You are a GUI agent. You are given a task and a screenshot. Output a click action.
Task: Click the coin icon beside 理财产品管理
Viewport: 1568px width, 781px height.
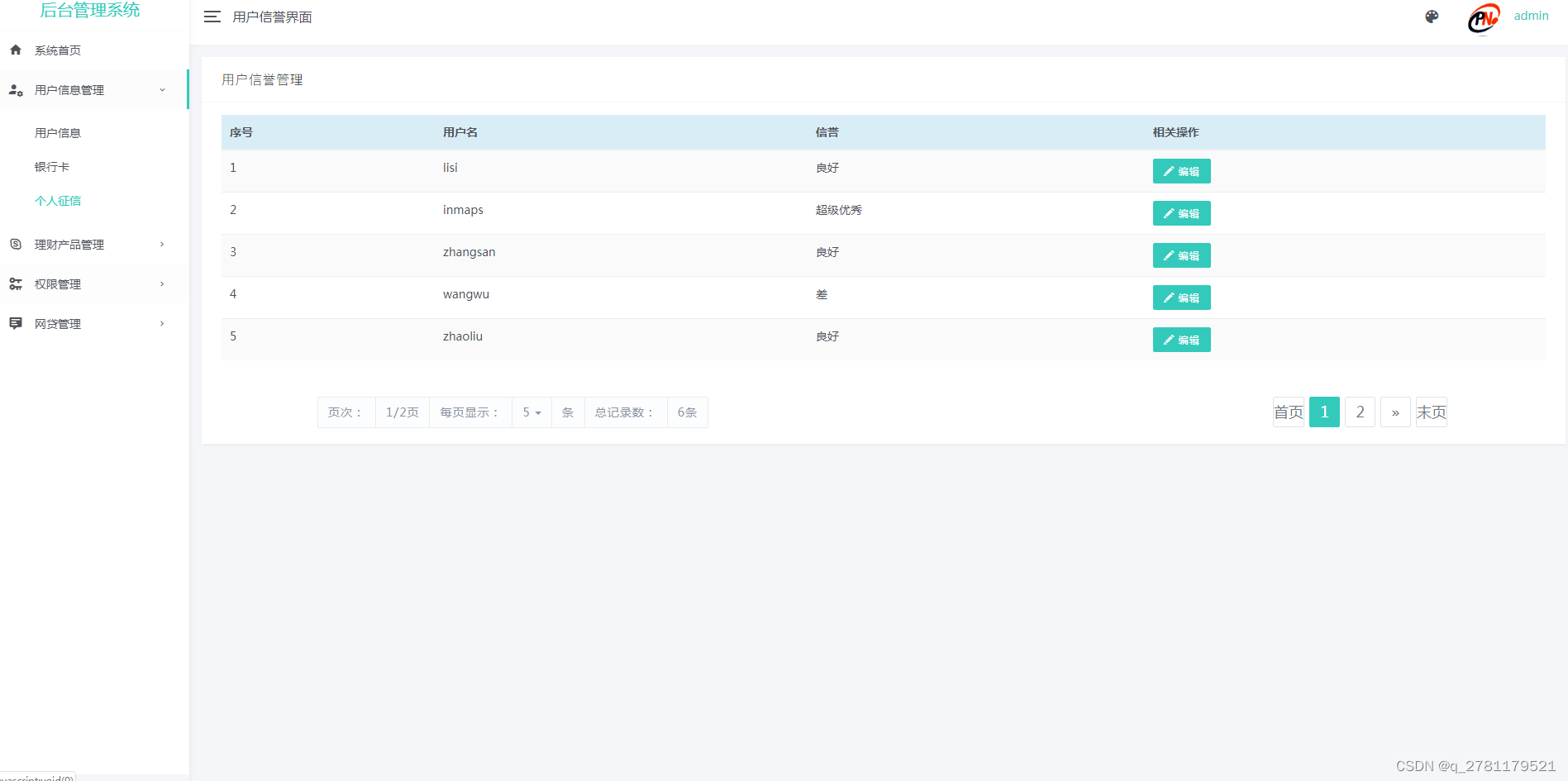pyautogui.click(x=16, y=244)
